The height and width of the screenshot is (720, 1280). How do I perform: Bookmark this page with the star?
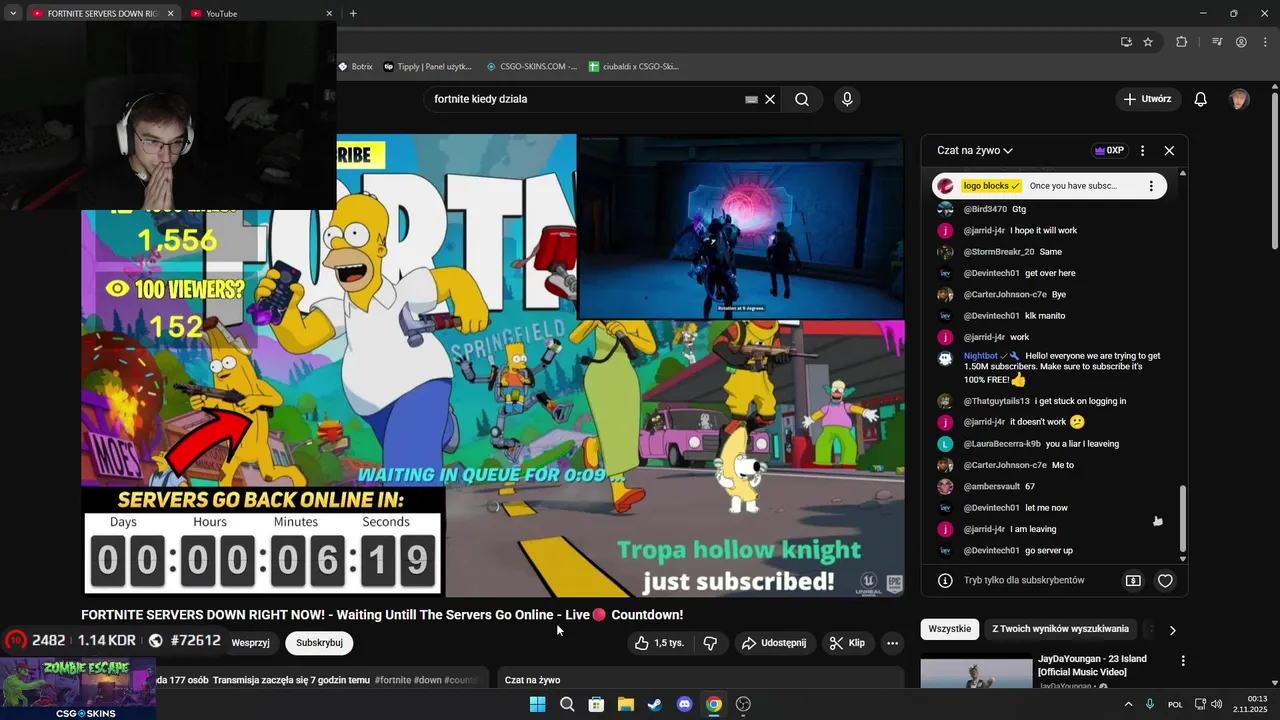coord(1148,42)
